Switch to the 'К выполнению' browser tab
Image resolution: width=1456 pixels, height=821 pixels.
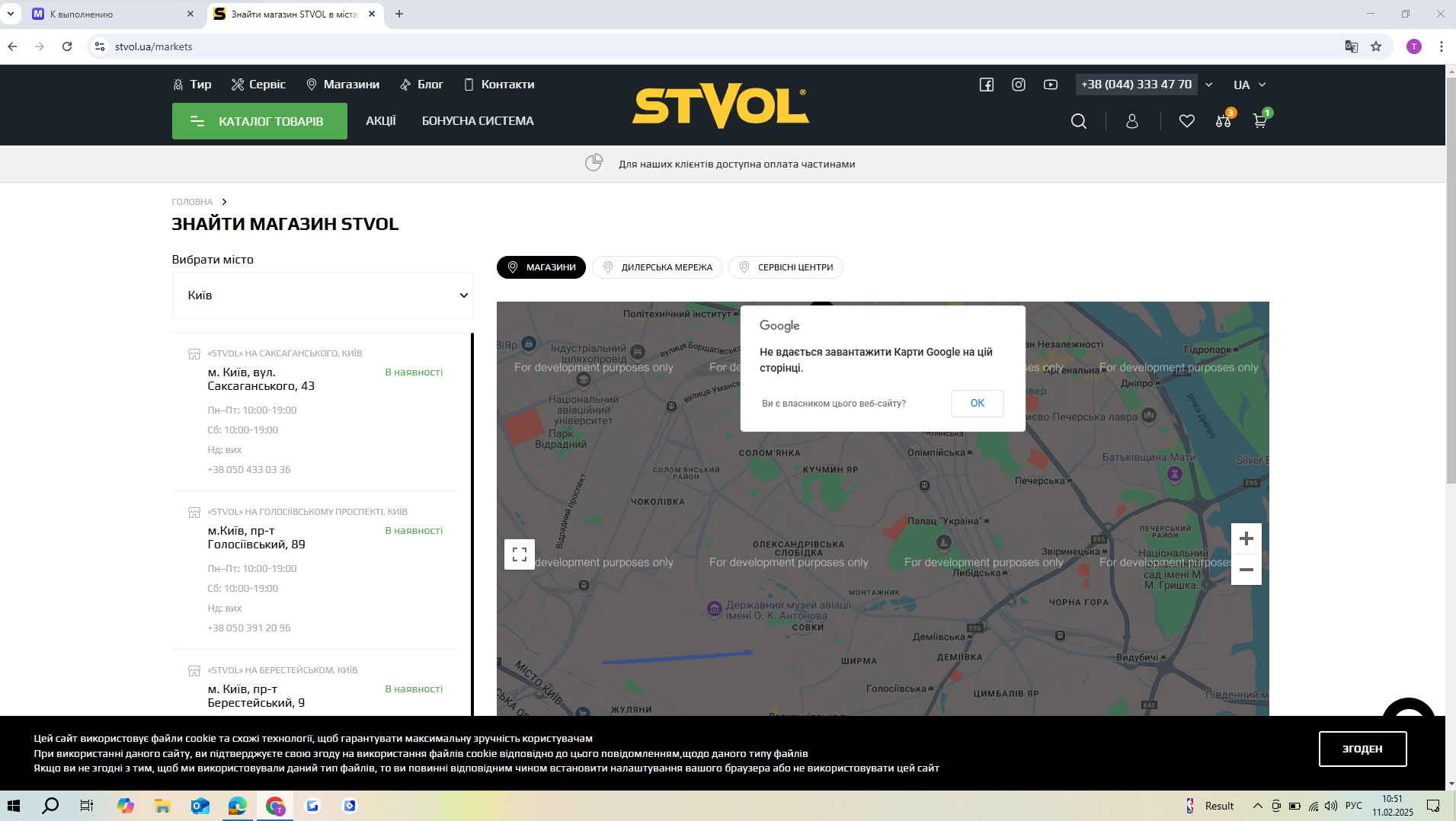[x=113, y=14]
